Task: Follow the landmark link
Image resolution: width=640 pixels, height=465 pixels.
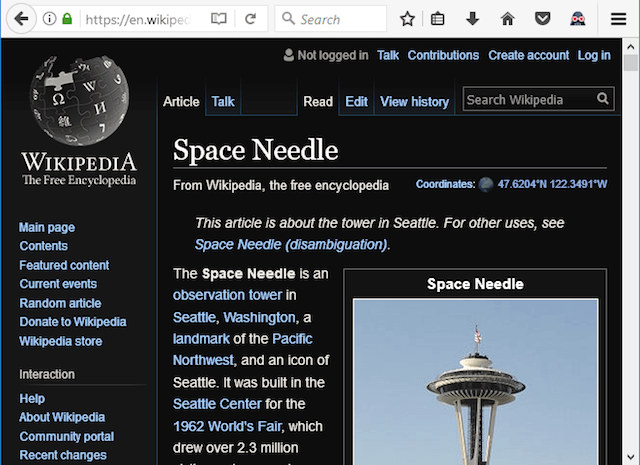Action: [x=201, y=339]
